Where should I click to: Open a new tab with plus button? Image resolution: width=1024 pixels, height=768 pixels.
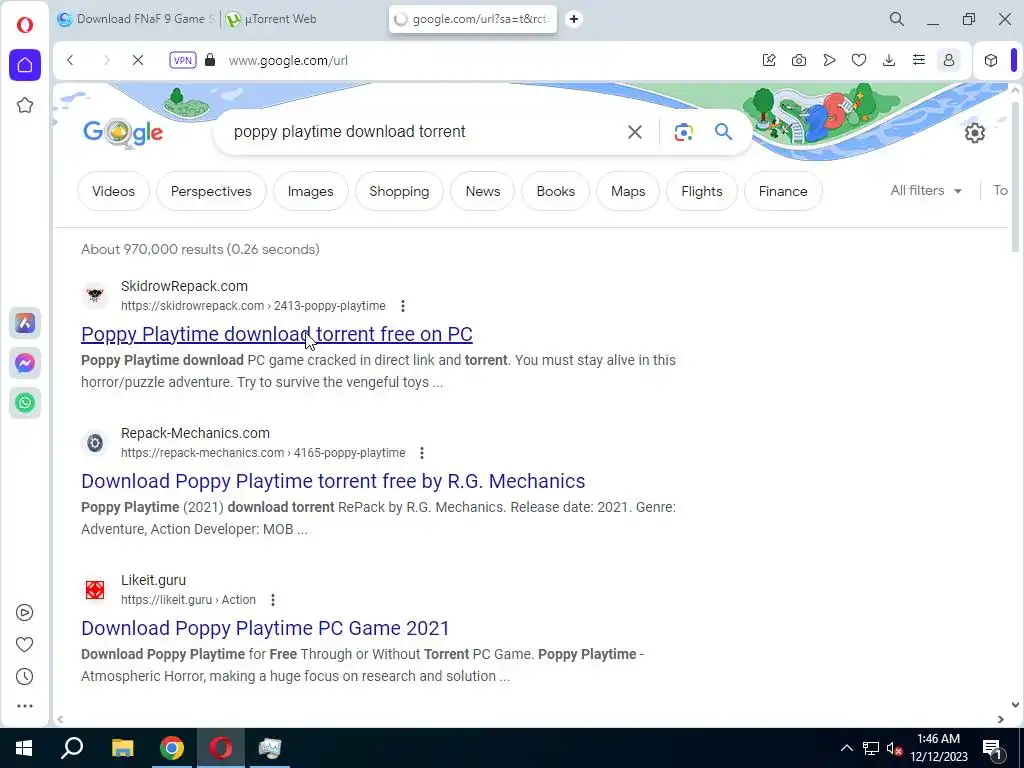point(573,19)
